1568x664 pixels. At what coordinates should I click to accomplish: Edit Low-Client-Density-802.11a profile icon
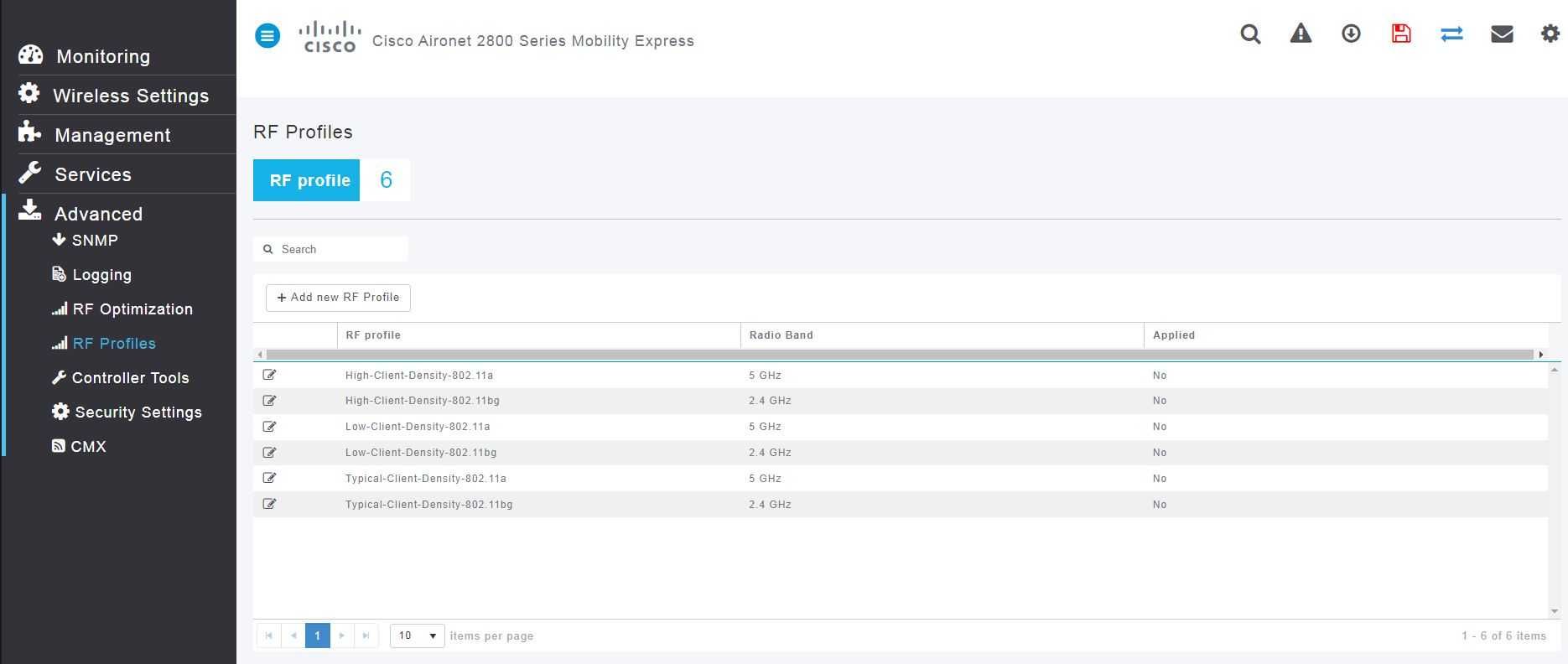click(269, 427)
